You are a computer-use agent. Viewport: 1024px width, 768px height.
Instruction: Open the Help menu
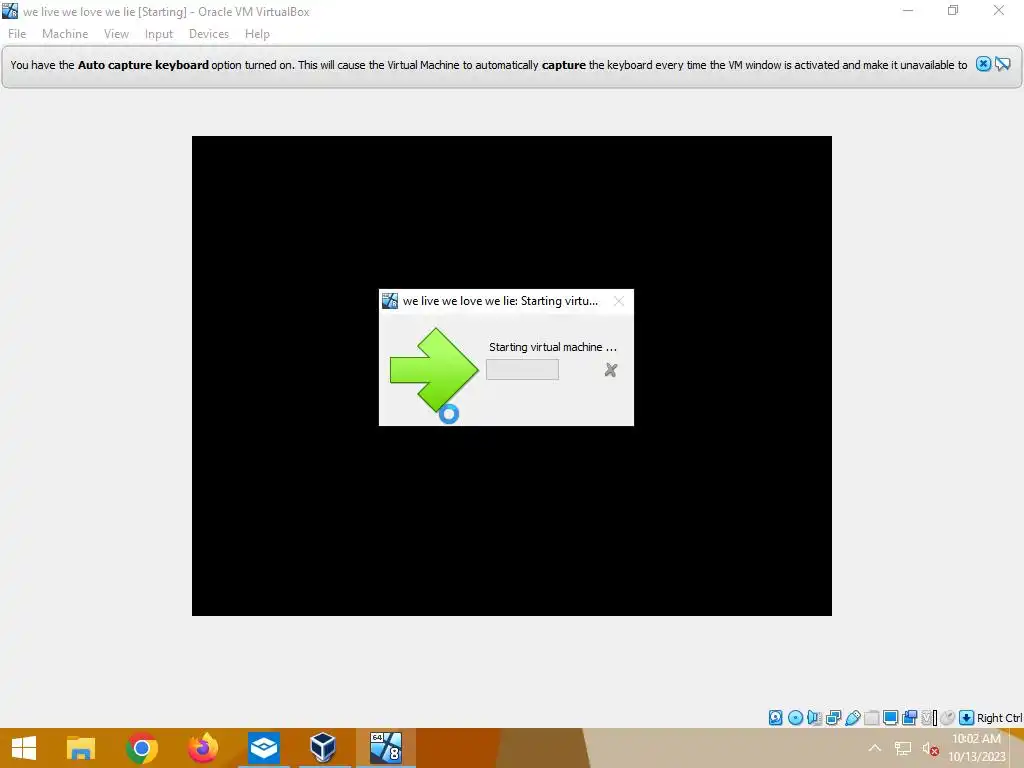pos(257,34)
